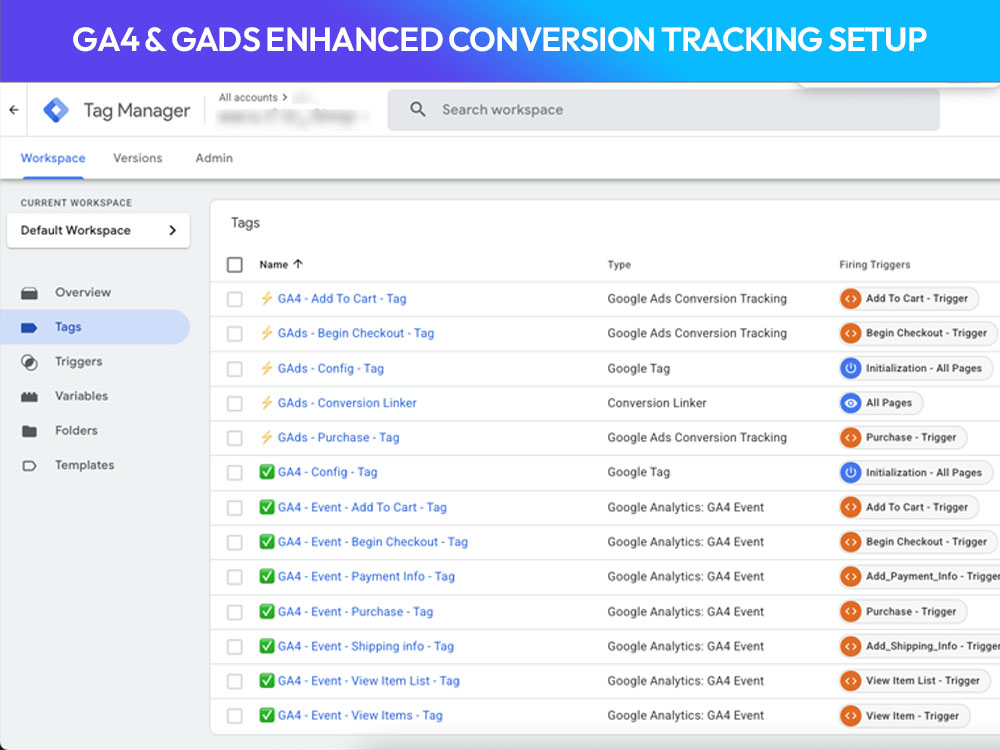
Task: Check the GAds - Begin Checkout - Tag checkbox
Action: 235,334
